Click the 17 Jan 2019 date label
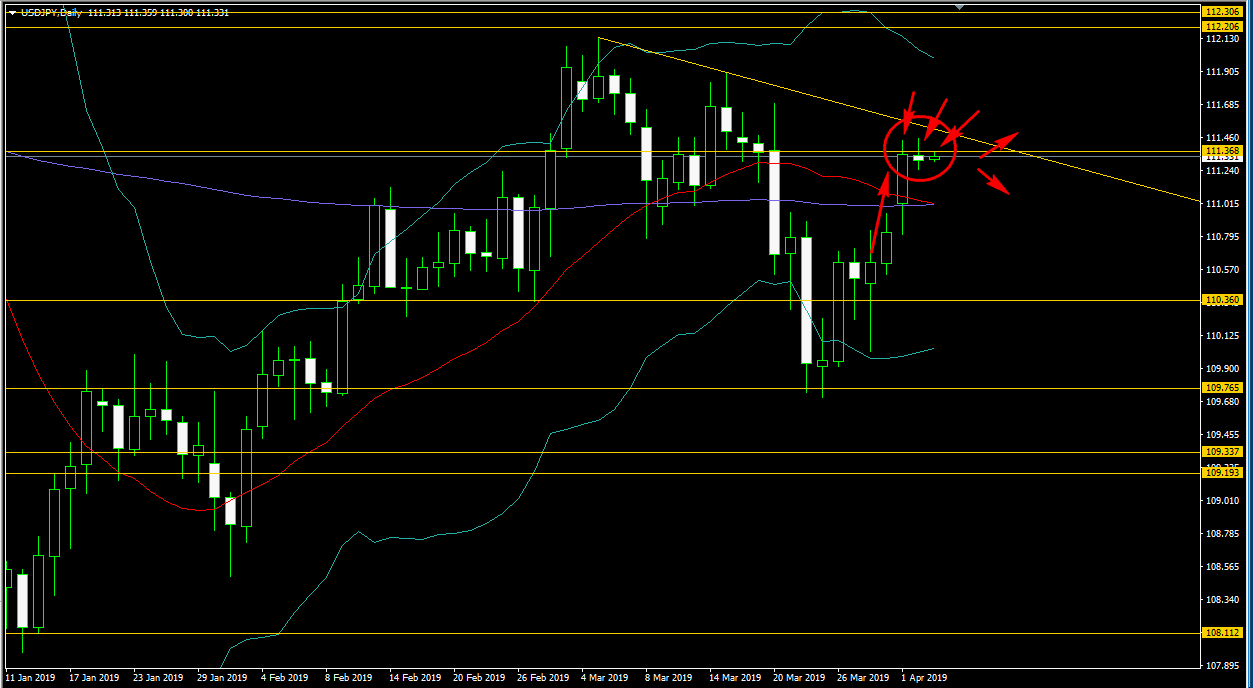This screenshot has width=1253, height=688. click(x=96, y=678)
